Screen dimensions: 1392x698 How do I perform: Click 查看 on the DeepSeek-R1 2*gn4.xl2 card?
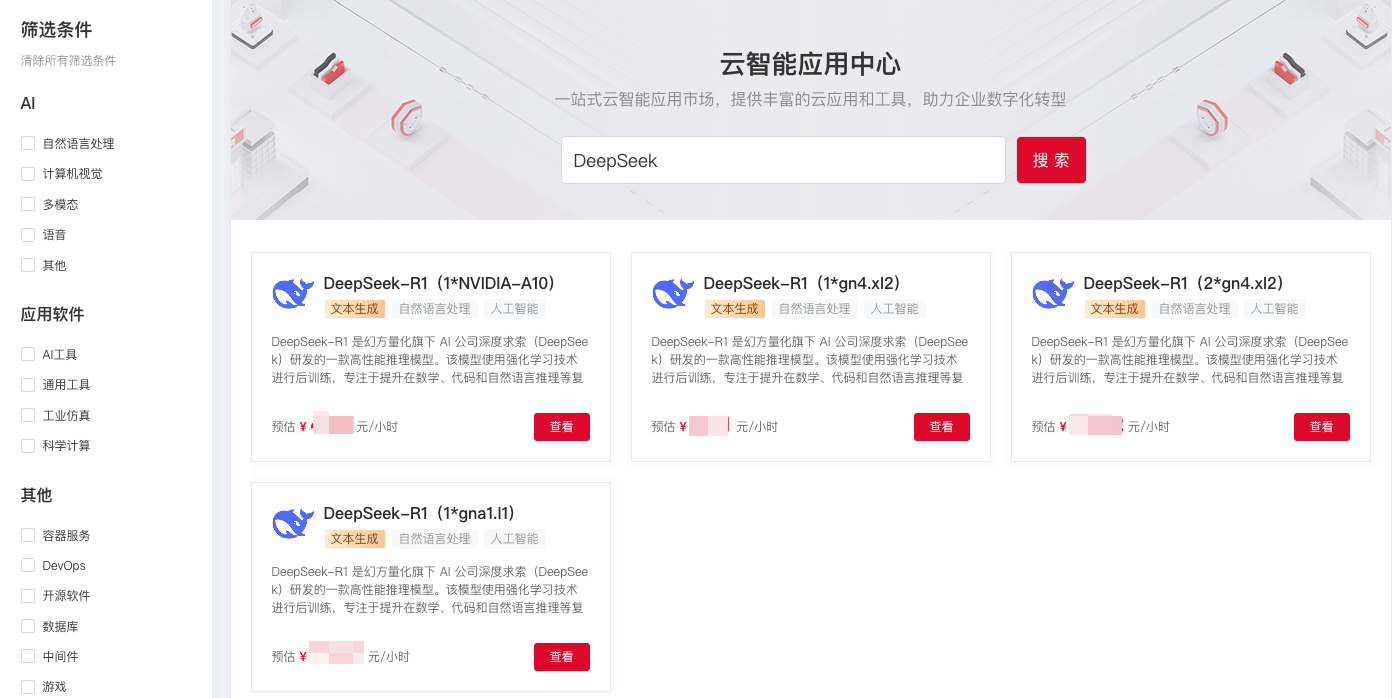[x=1322, y=426]
